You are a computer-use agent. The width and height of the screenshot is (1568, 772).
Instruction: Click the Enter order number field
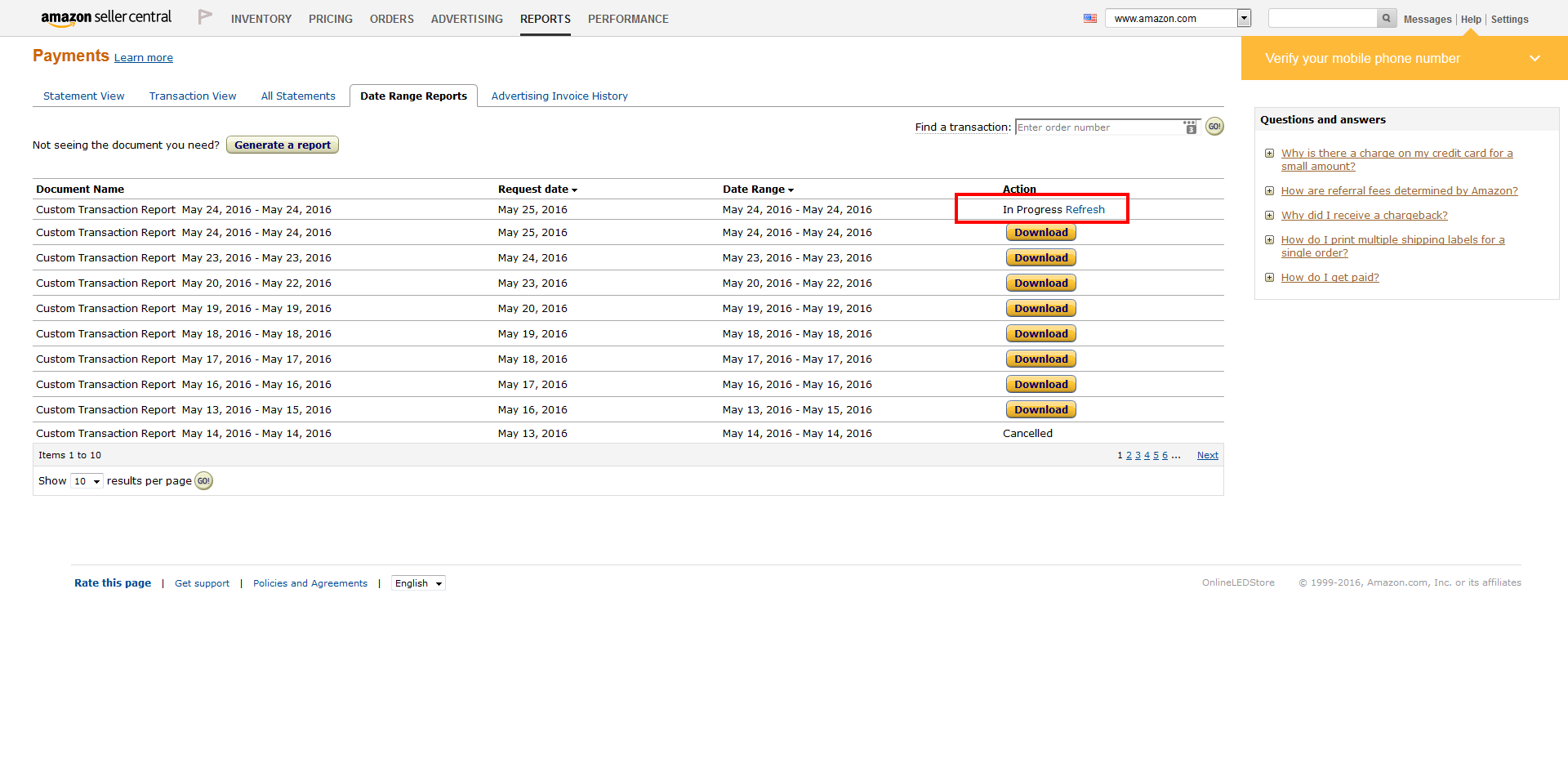click(x=1097, y=127)
